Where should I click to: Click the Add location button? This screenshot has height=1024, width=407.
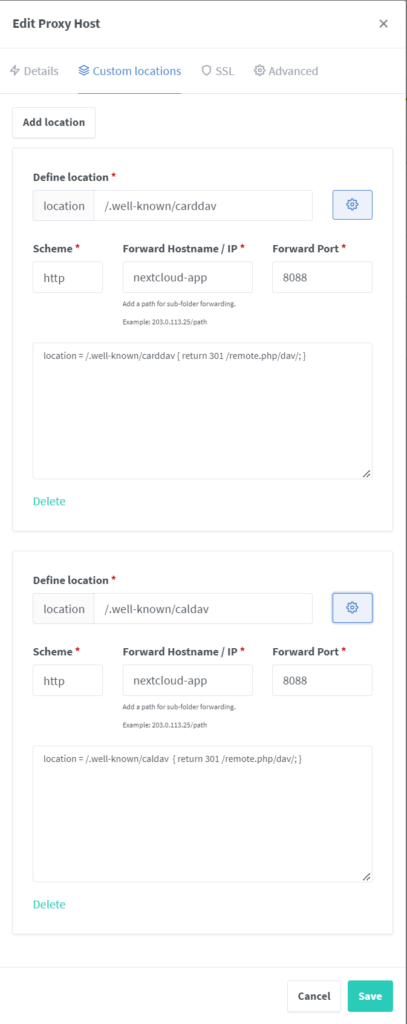point(54,123)
